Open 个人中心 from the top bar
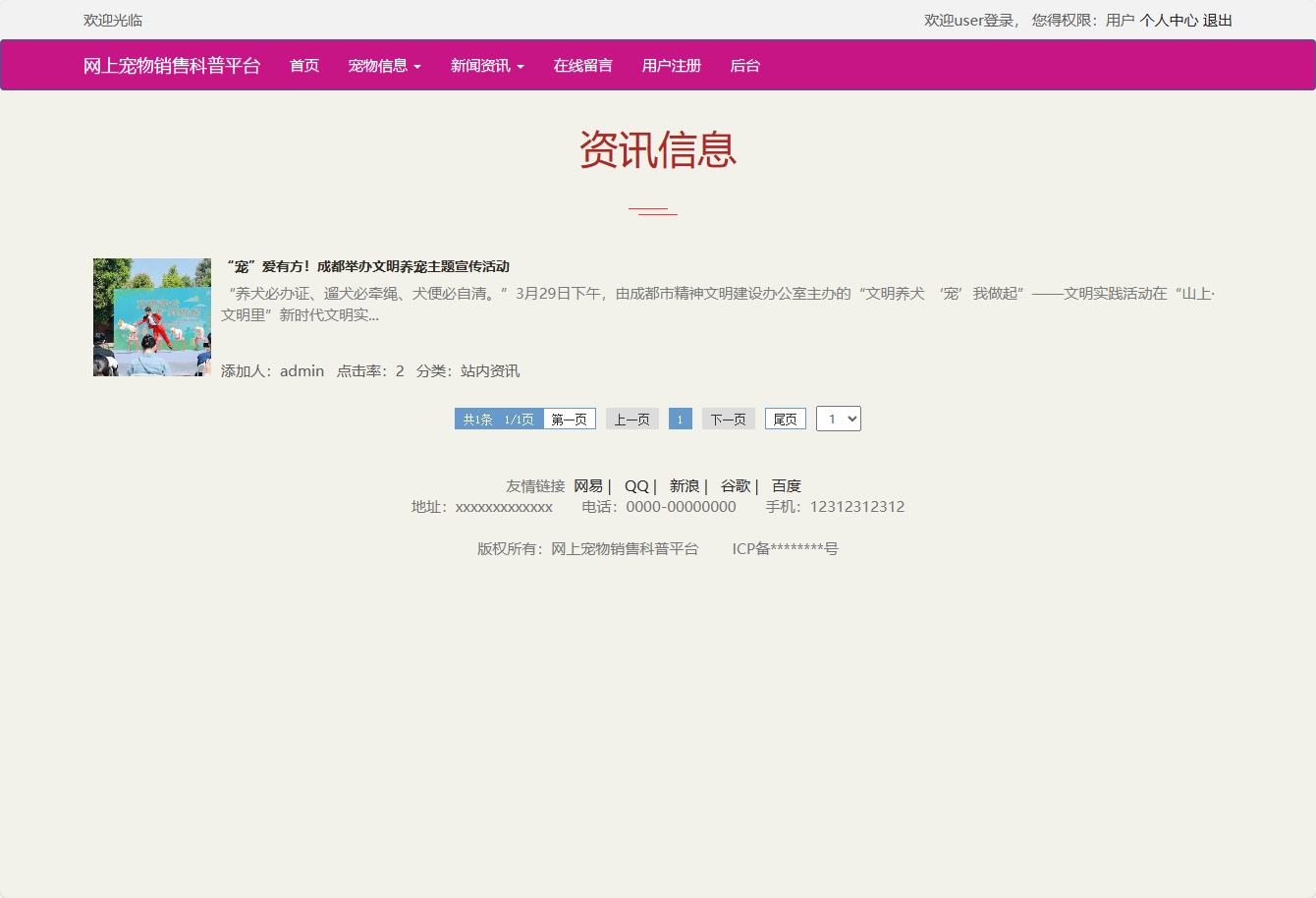 pos(1172,20)
